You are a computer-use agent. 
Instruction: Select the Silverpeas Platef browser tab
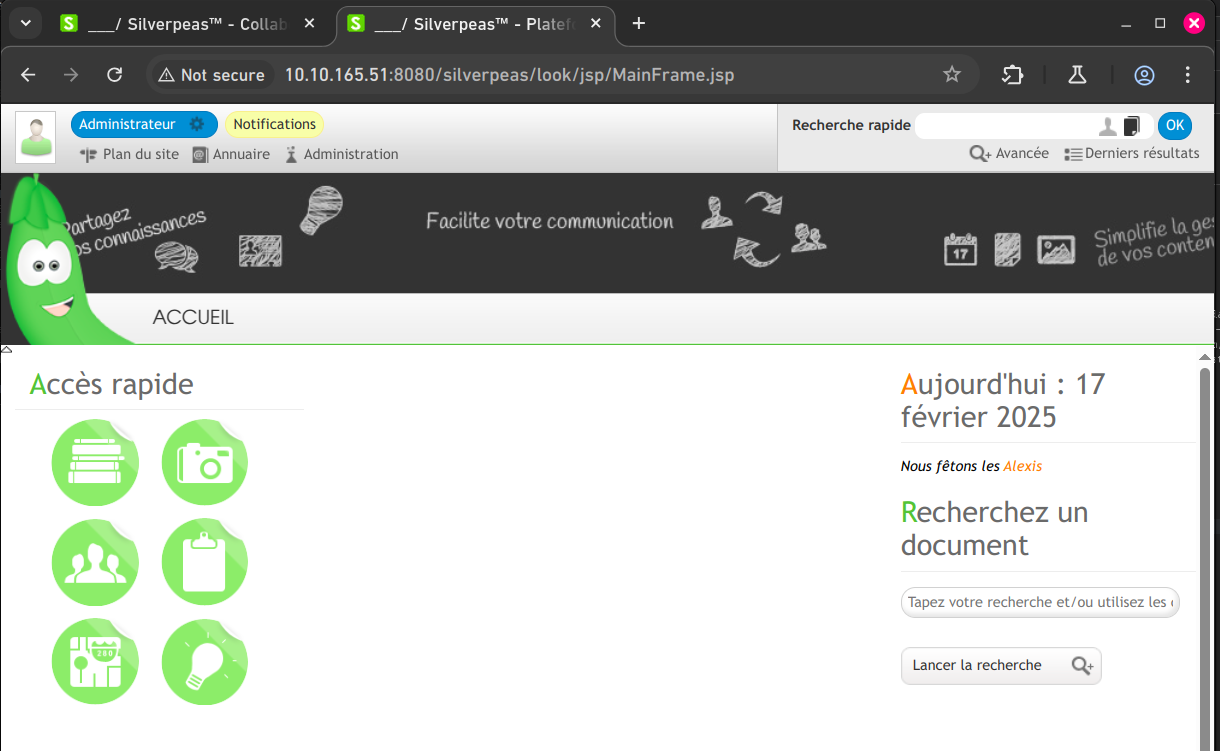[474, 24]
